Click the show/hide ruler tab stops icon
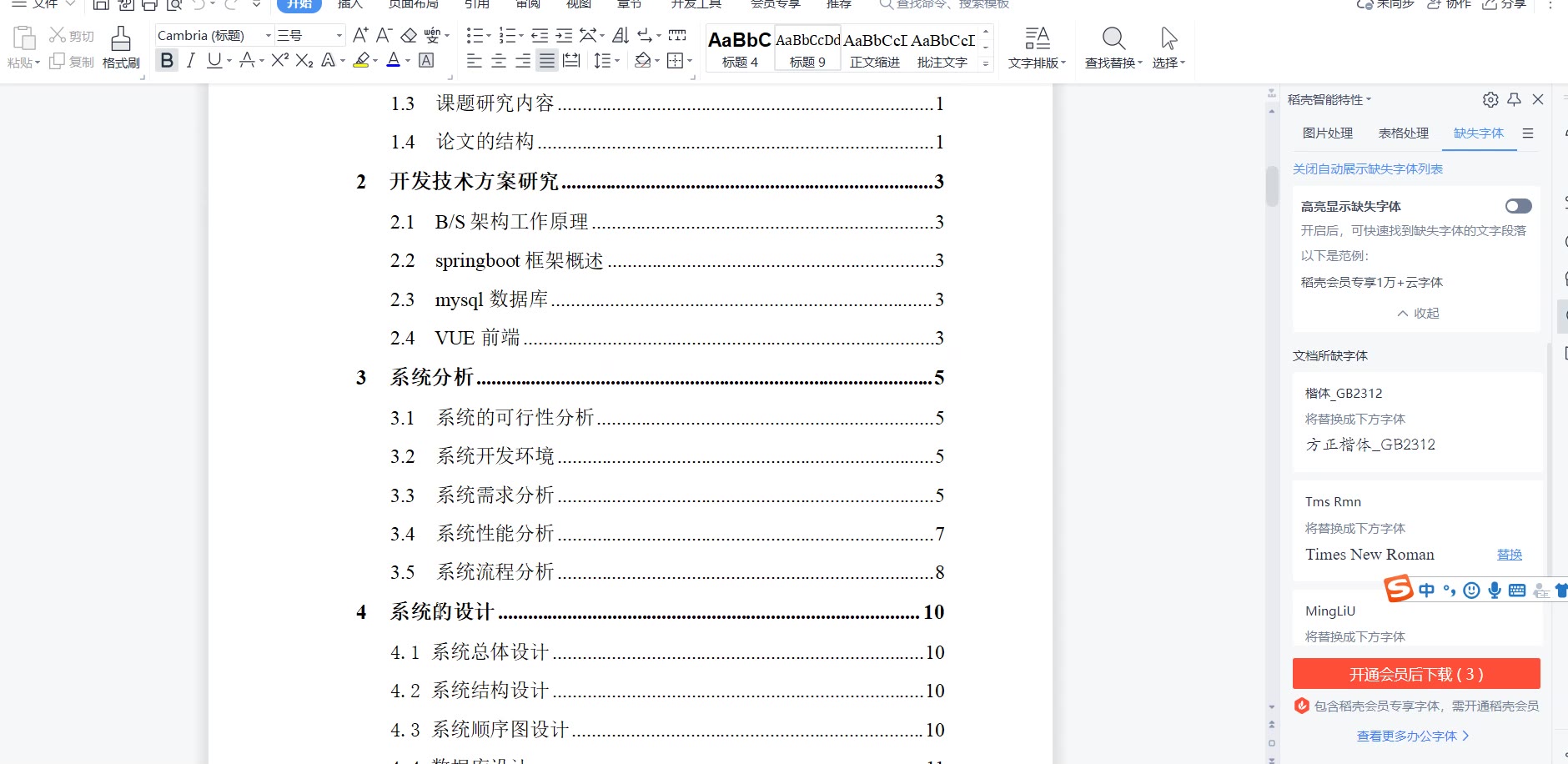 677,35
